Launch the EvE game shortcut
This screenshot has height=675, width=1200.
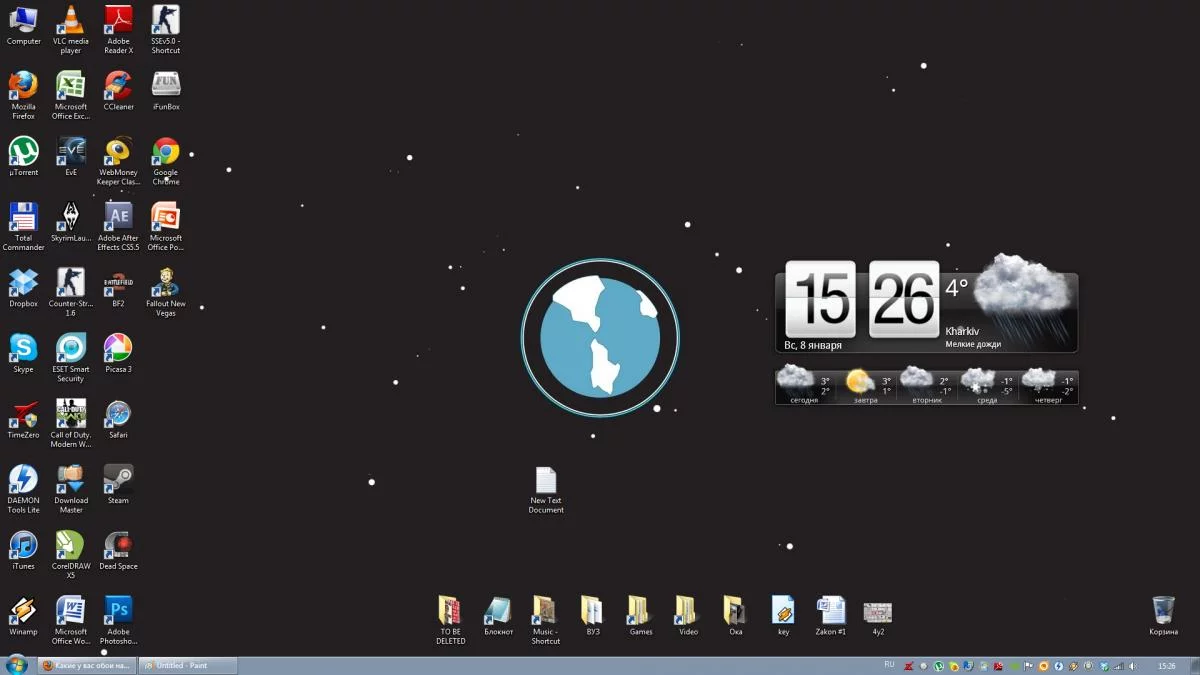click(70, 157)
